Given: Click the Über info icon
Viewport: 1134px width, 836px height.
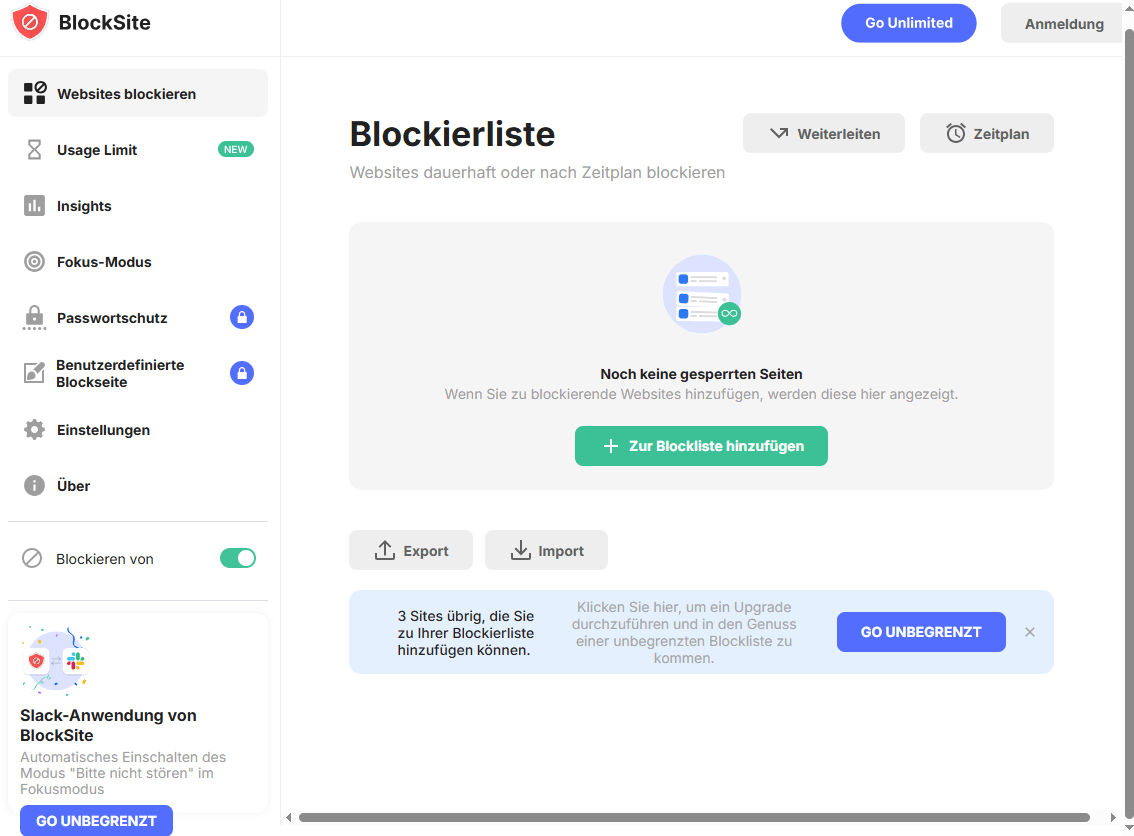Looking at the screenshot, I should 35,486.
